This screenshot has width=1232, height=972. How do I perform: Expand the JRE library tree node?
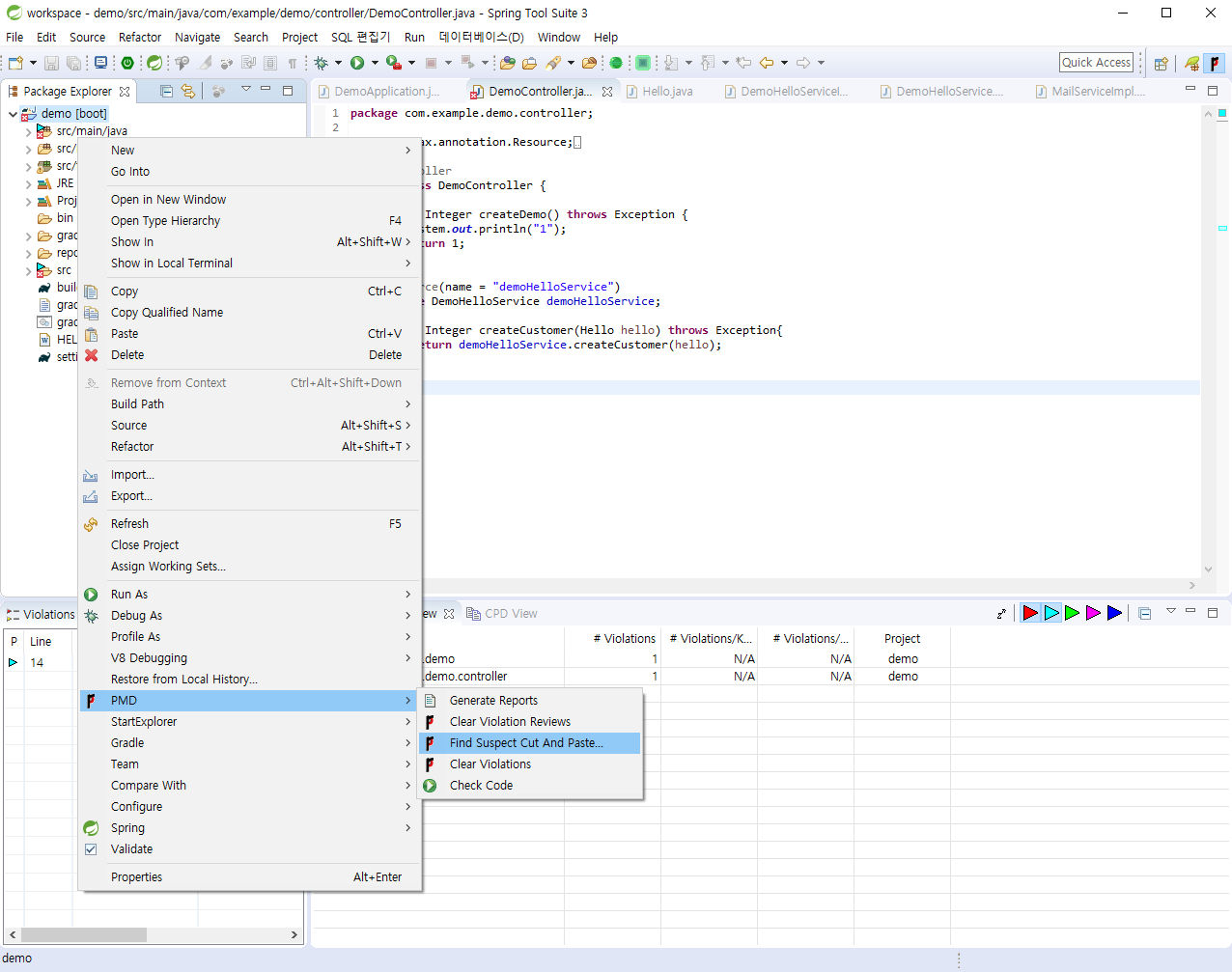point(28,183)
